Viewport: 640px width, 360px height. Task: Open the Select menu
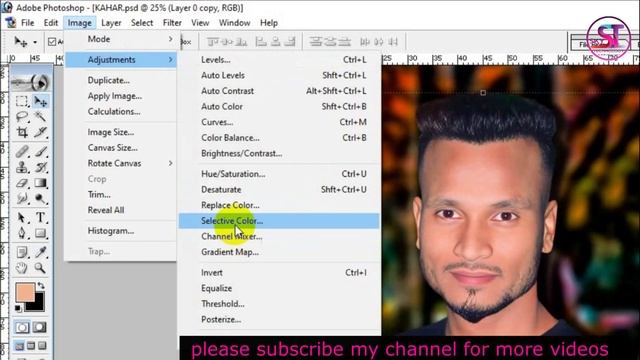[x=142, y=23]
